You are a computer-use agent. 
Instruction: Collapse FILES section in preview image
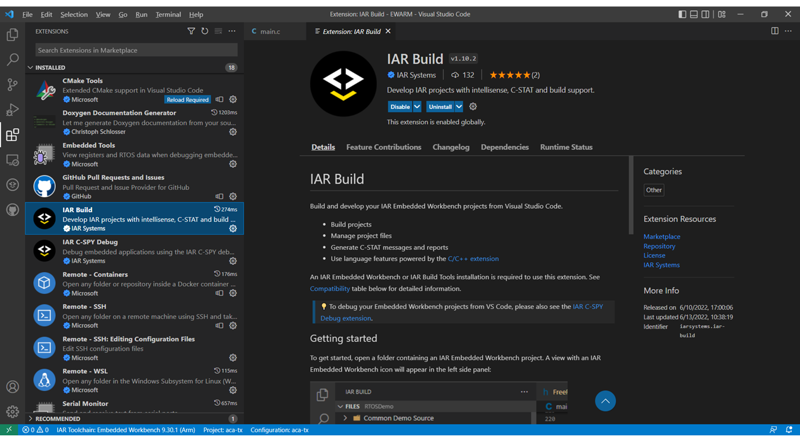click(x=340, y=406)
